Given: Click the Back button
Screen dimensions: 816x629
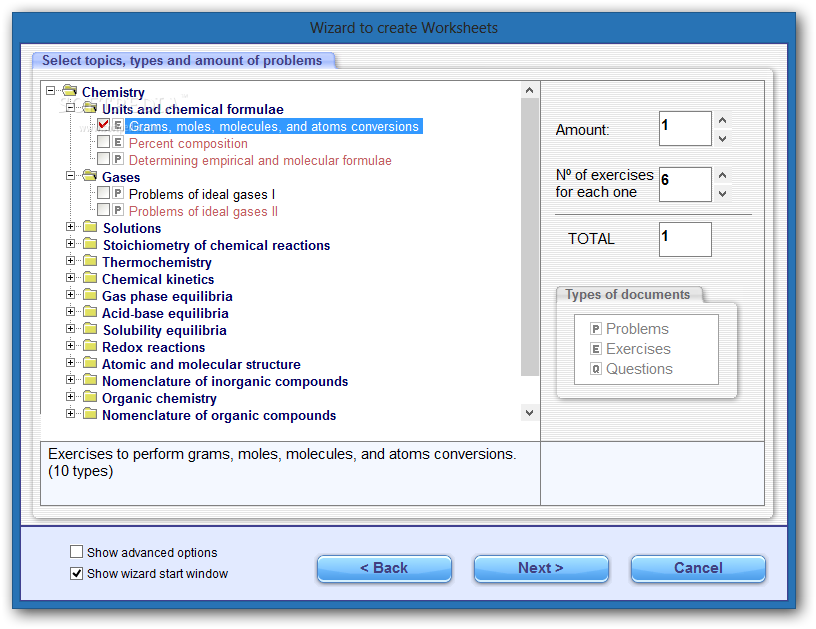Looking at the screenshot, I should pyautogui.click(x=384, y=568).
